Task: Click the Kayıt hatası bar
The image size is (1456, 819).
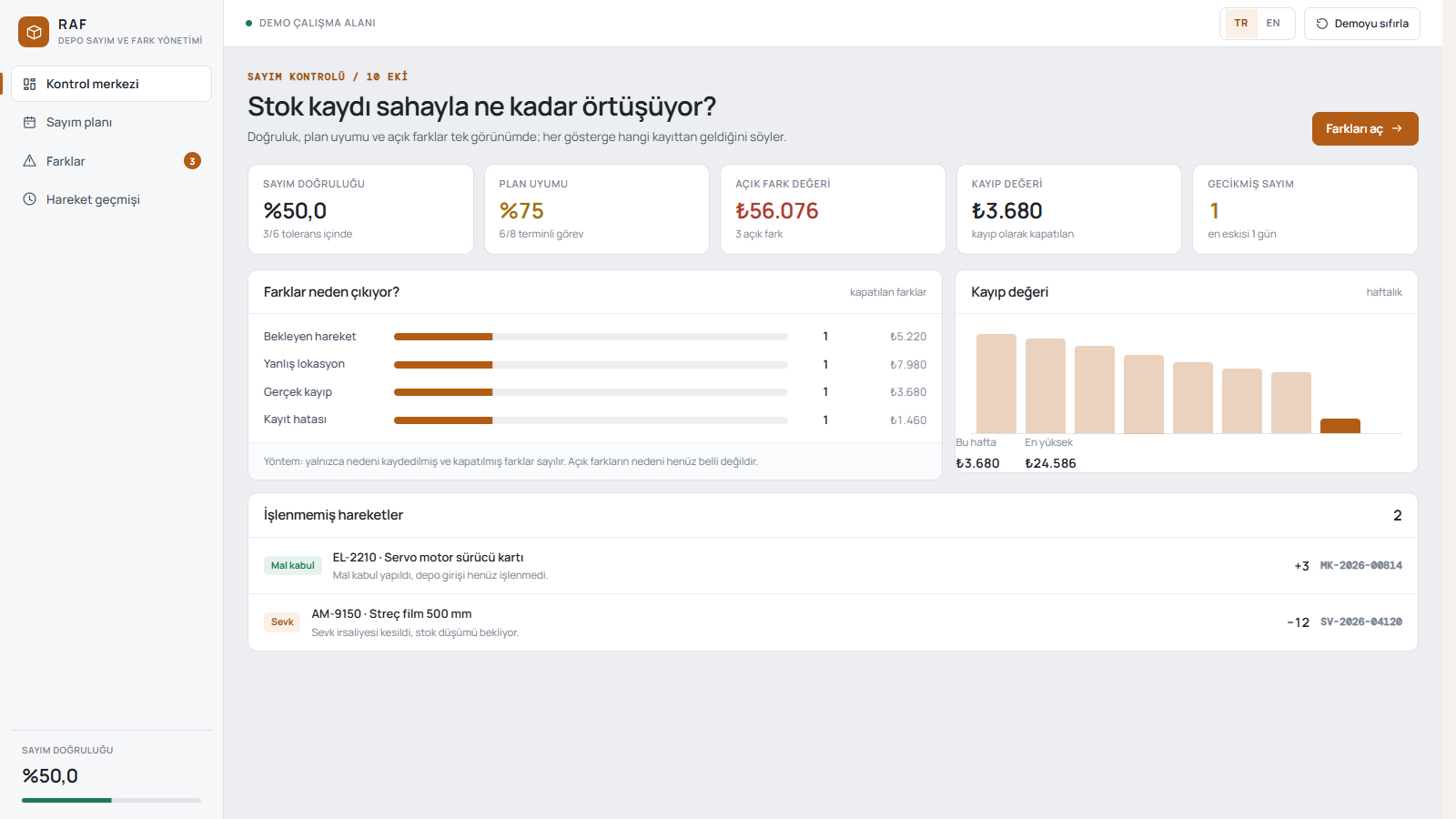Action: (x=591, y=420)
